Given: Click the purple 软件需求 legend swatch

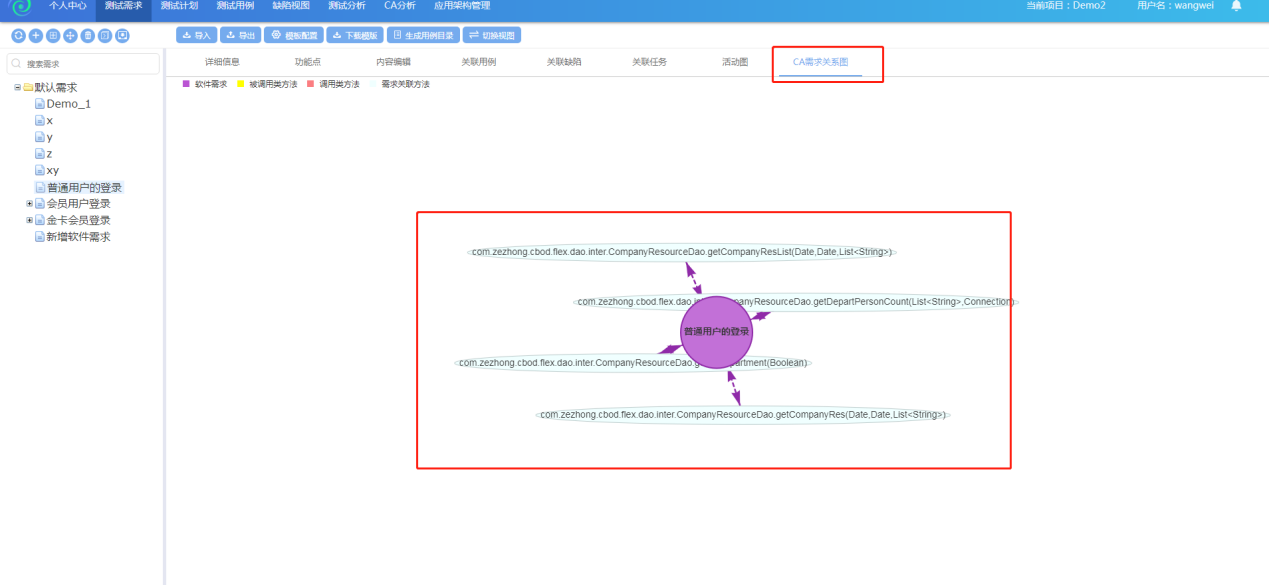Looking at the screenshot, I should pos(186,84).
